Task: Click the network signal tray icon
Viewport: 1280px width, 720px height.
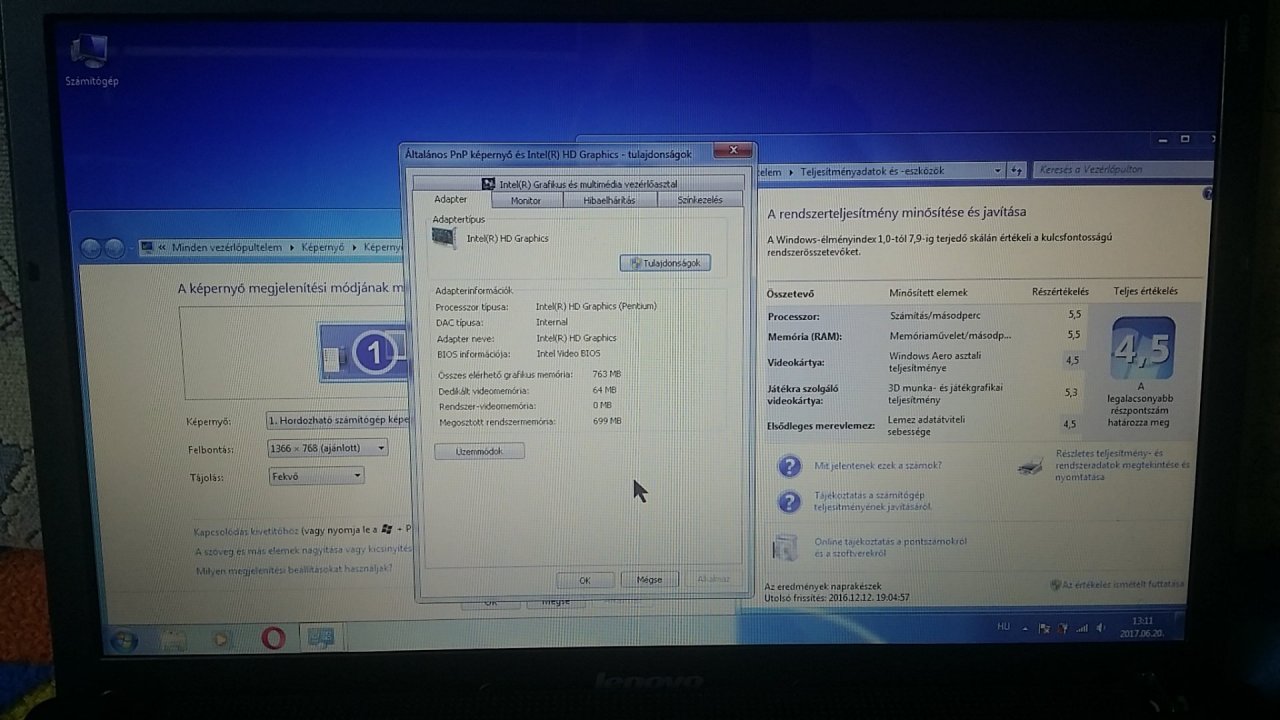Action: coord(1081,629)
